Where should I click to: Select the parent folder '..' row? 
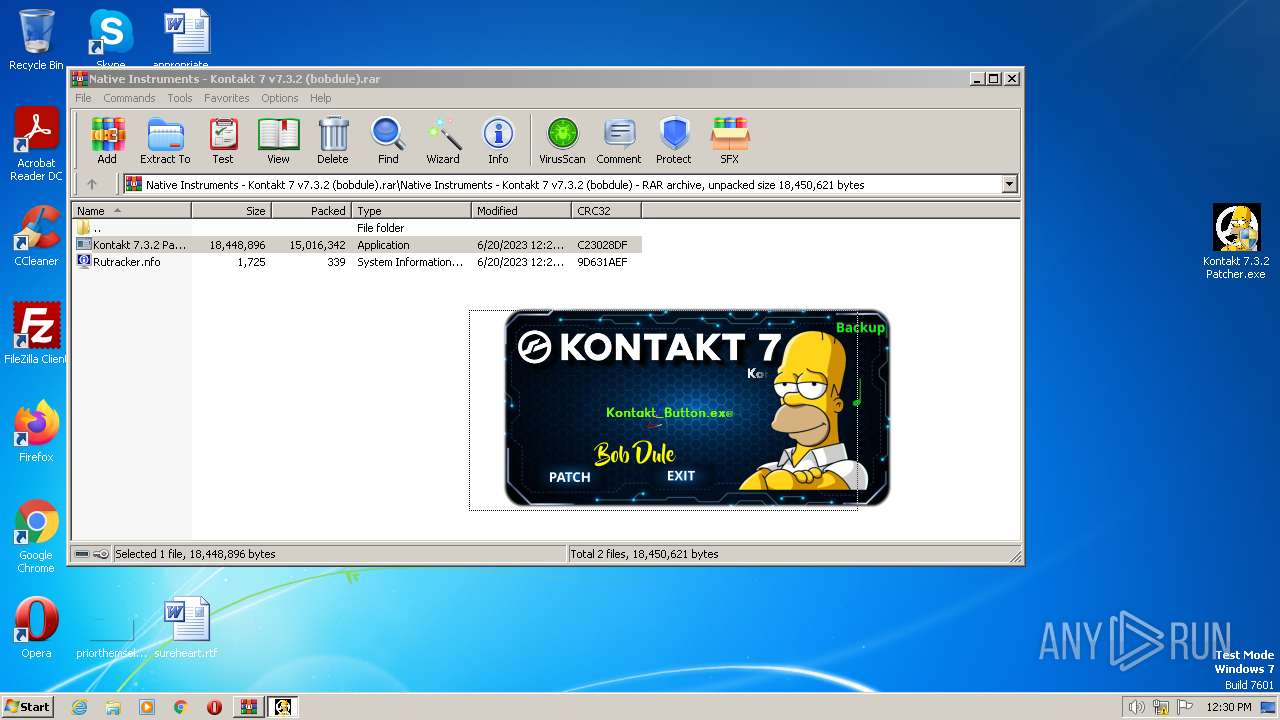pos(357,228)
